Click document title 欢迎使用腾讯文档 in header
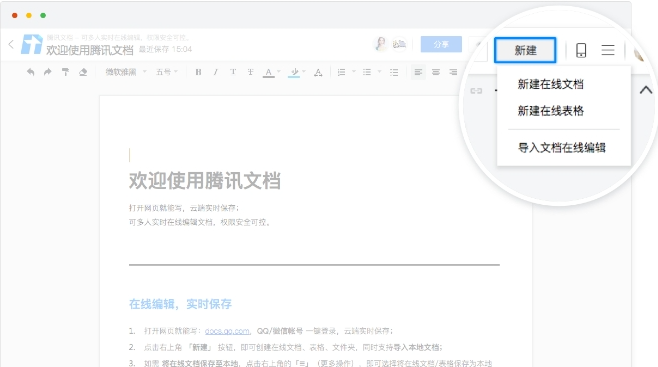 [x=89, y=50]
